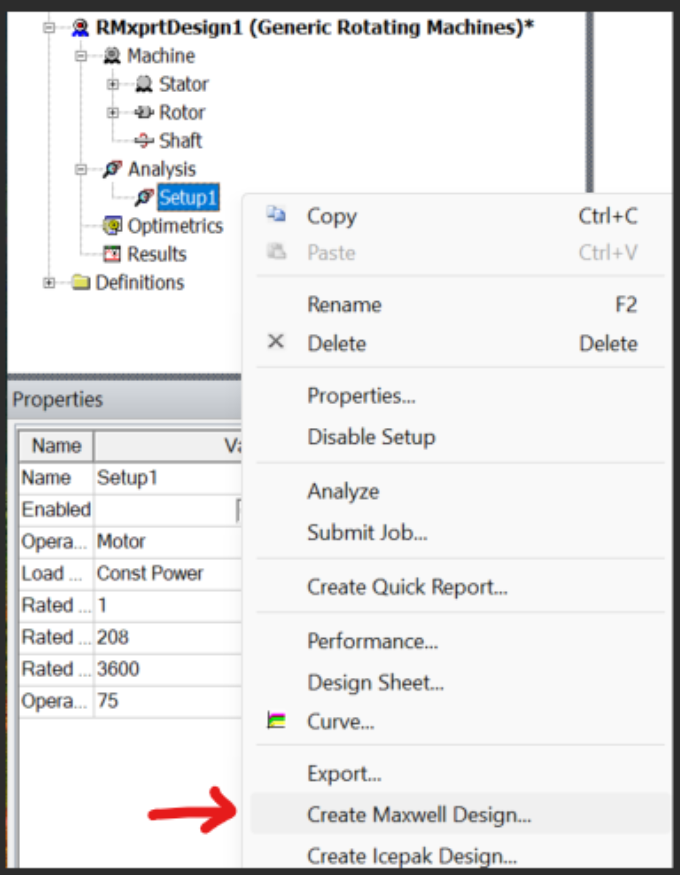Expand the Stator tree node
The height and width of the screenshot is (875, 680).
click(x=114, y=84)
